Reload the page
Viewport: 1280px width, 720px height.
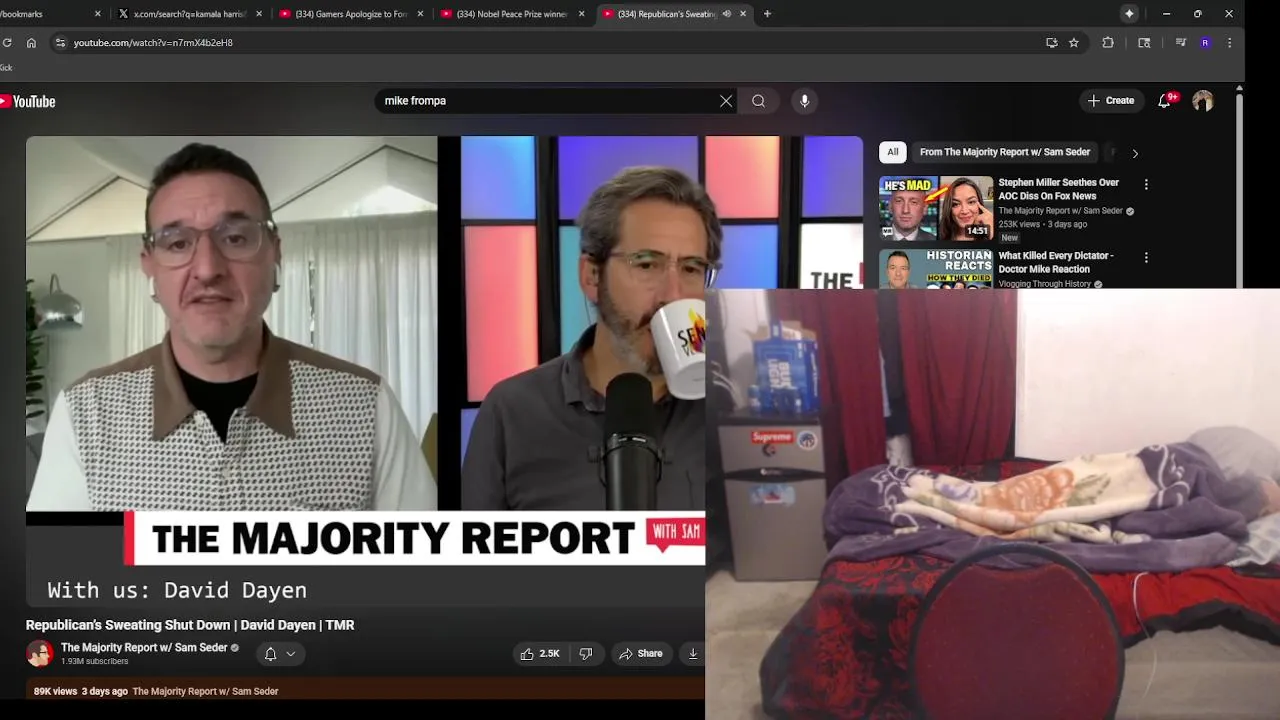(x=7, y=43)
